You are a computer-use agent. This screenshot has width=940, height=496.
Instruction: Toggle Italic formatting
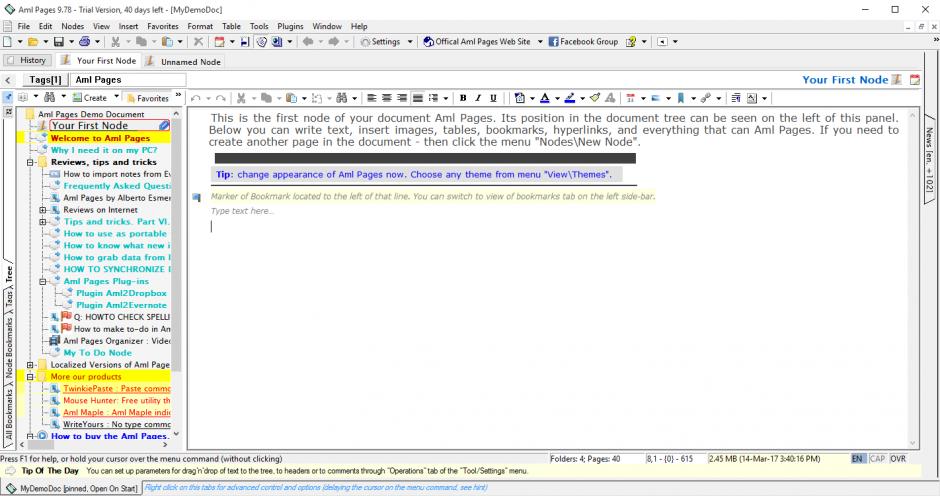tap(478, 98)
